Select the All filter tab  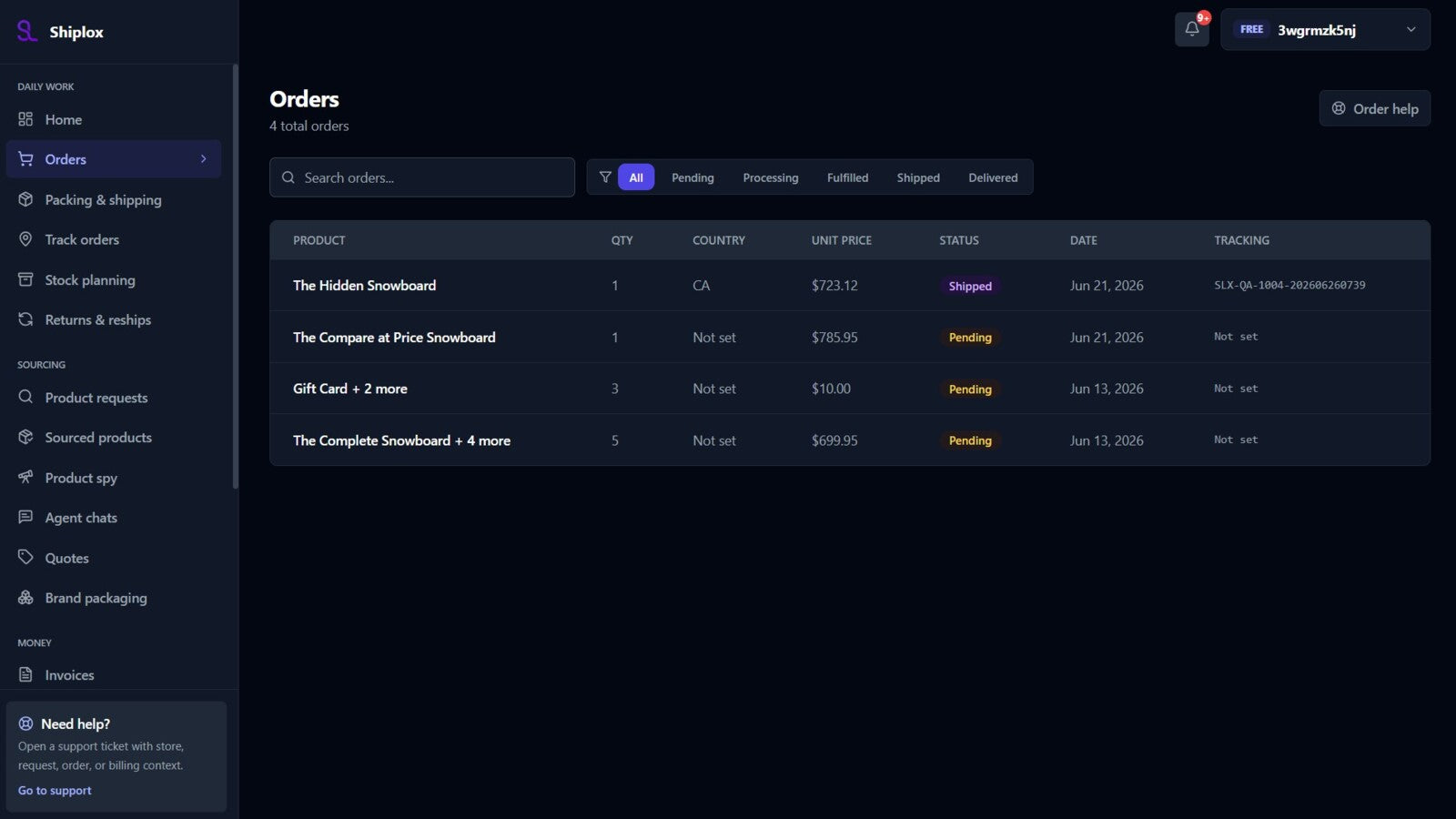pyautogui.click(x=636, y=177)
